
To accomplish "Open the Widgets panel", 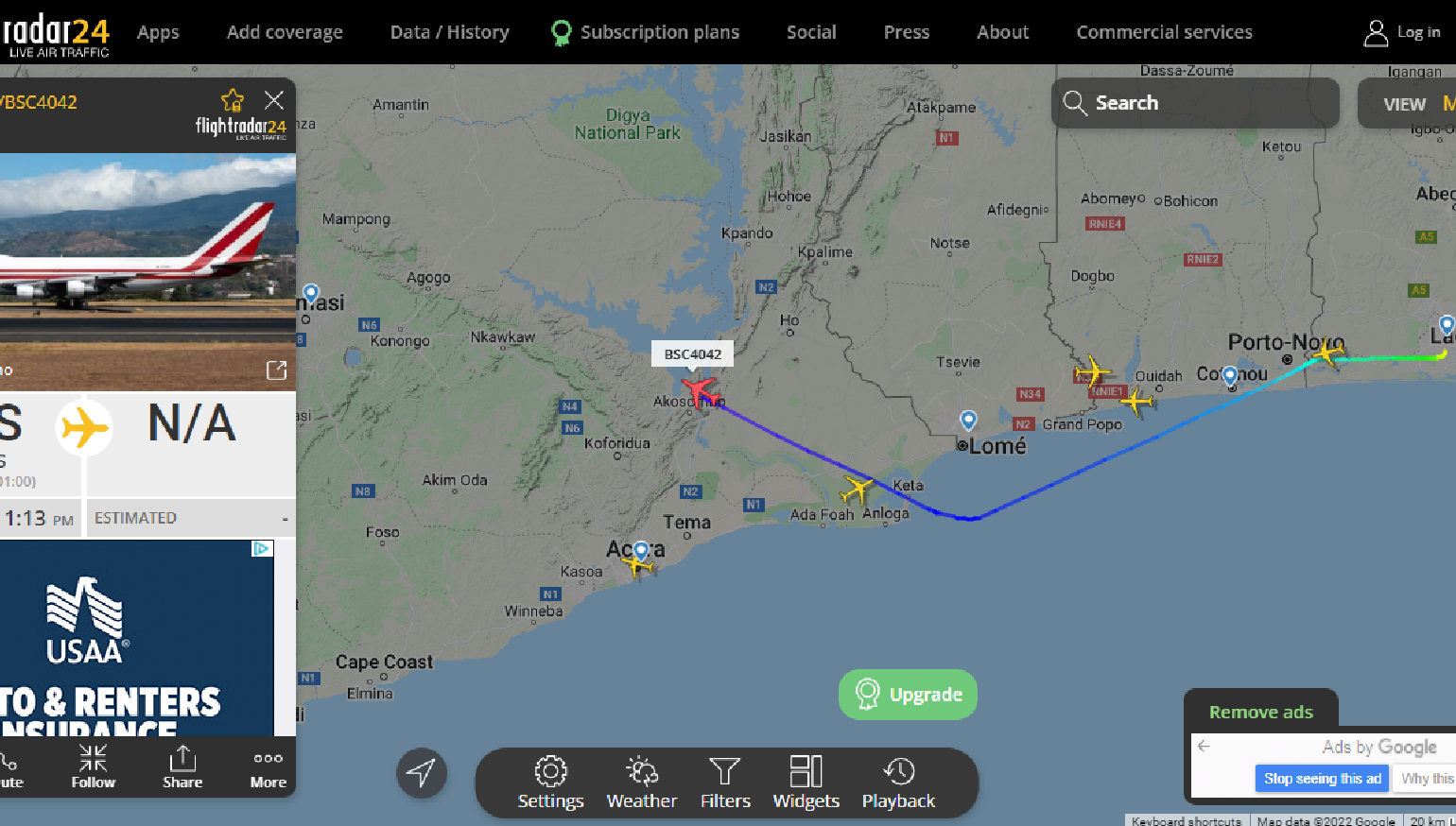I will pyautogui.click(x=806, y=783).
